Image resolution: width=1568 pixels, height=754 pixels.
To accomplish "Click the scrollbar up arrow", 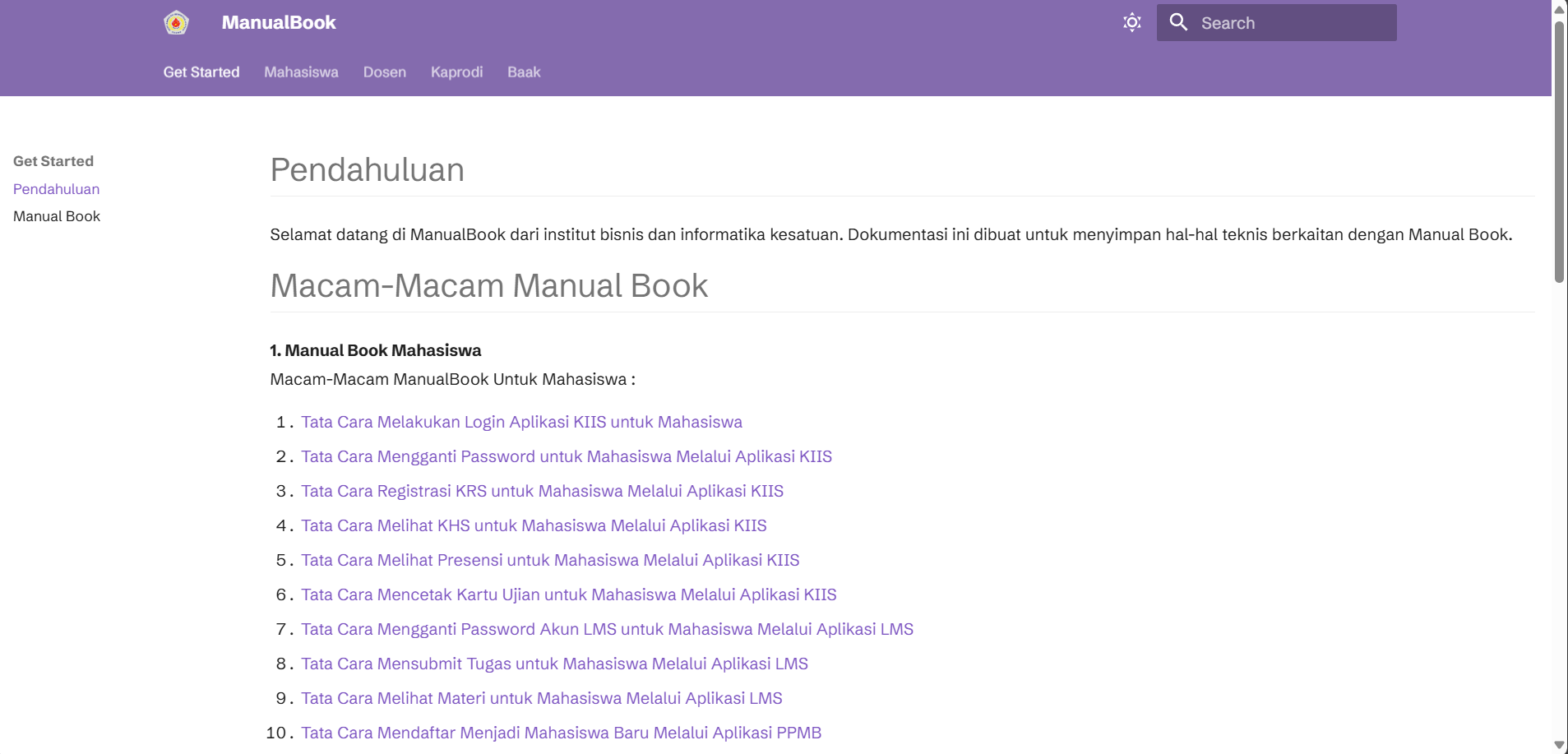I will pyautogui.click(x=1559, y=8).
